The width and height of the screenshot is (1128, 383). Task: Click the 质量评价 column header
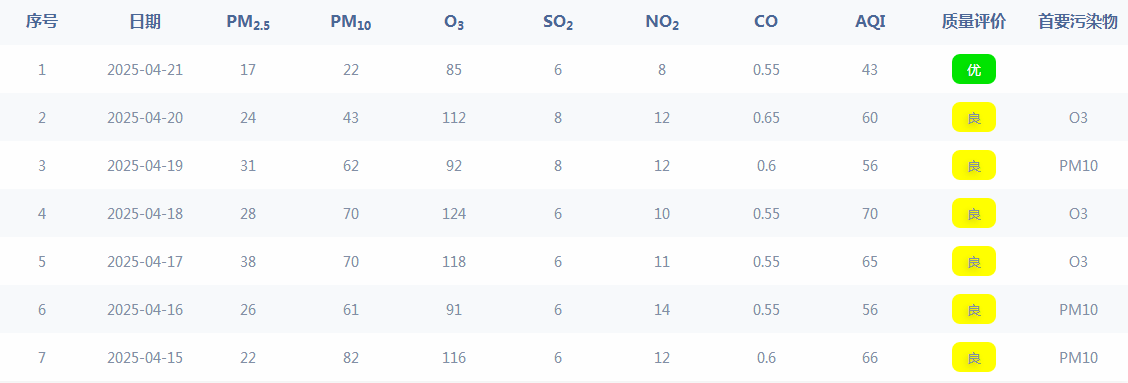pos(973,22)
